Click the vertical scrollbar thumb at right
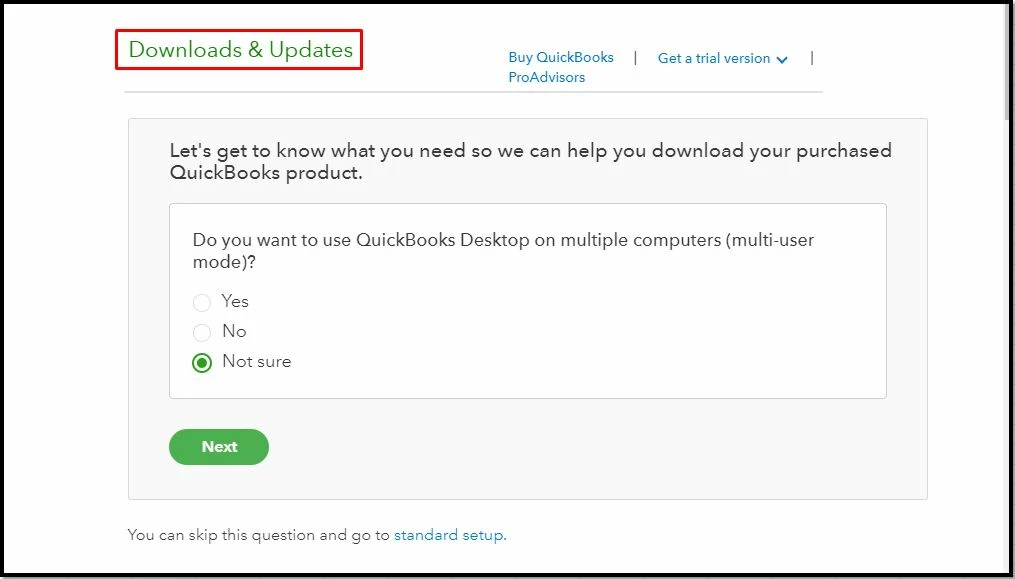Image resolution: width=1015 pixels, height=579 pixels. [x=1009, y=62]
